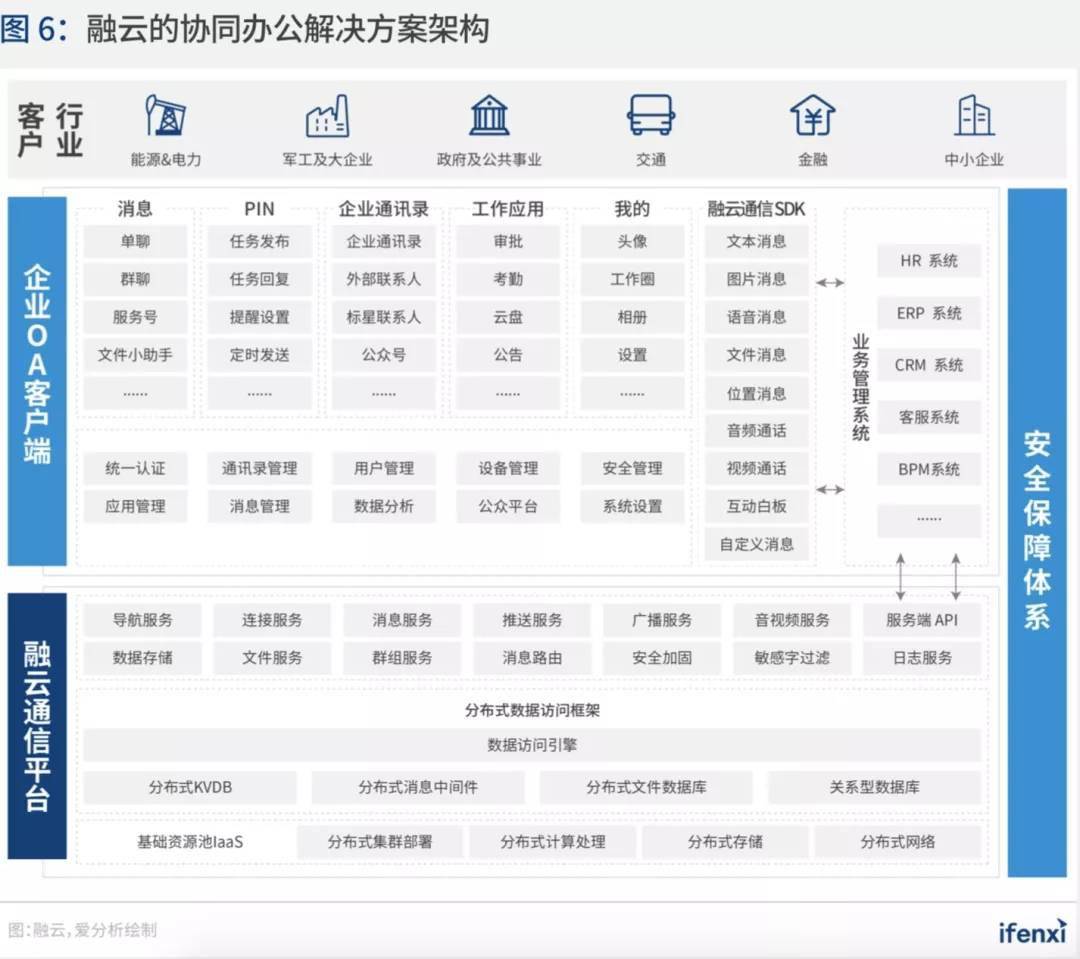Click the 位置消息 box
Image resolution: width=1080 pixels, height=959 pixels.
756,393
